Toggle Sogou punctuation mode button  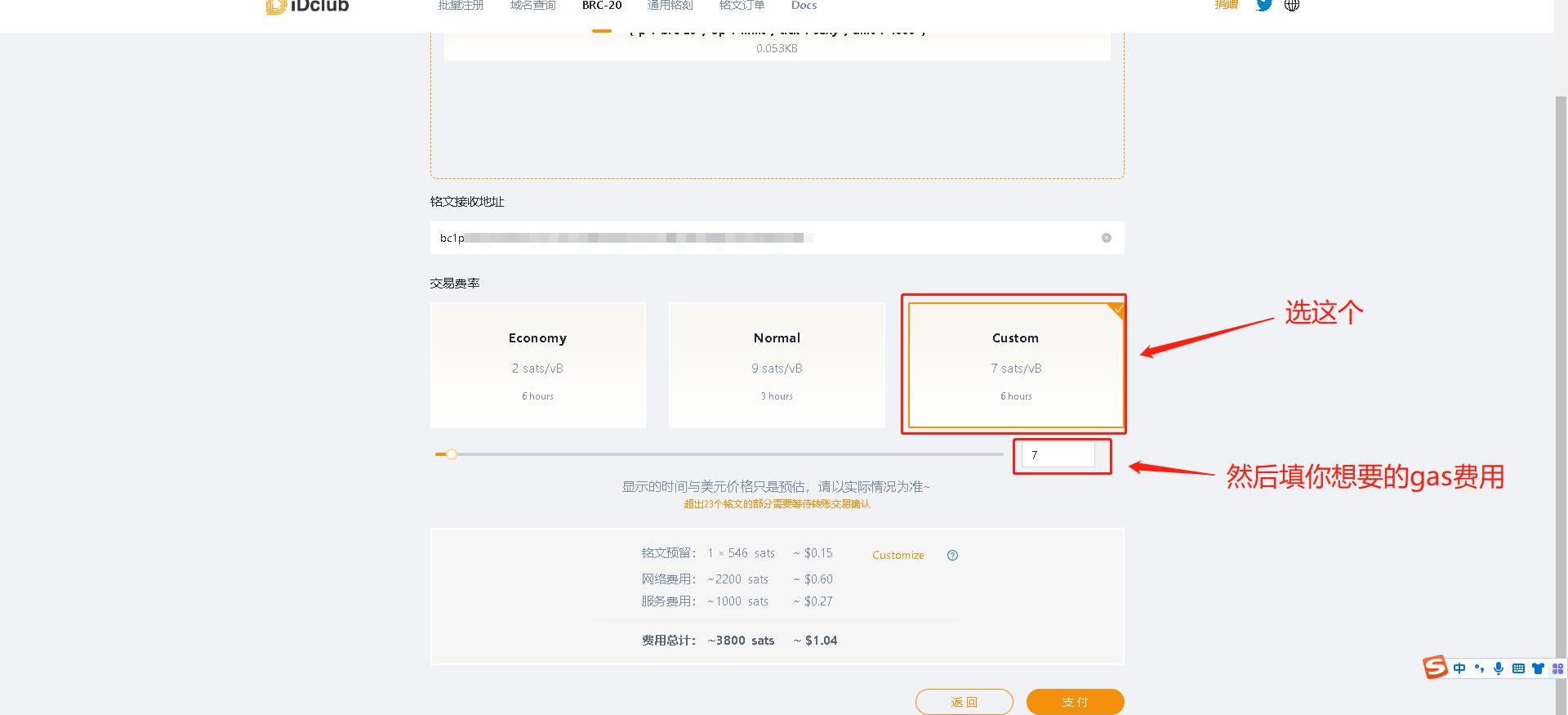click(1479, 668)
